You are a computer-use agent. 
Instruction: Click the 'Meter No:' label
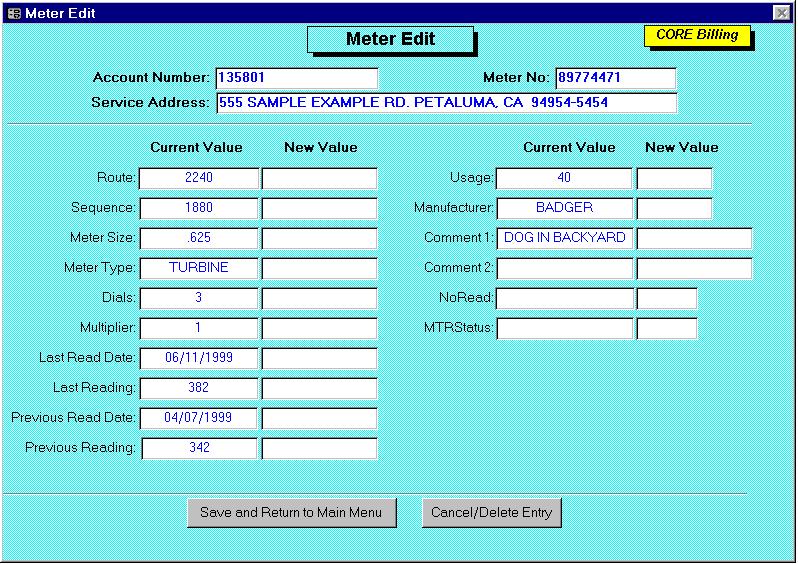516,78
